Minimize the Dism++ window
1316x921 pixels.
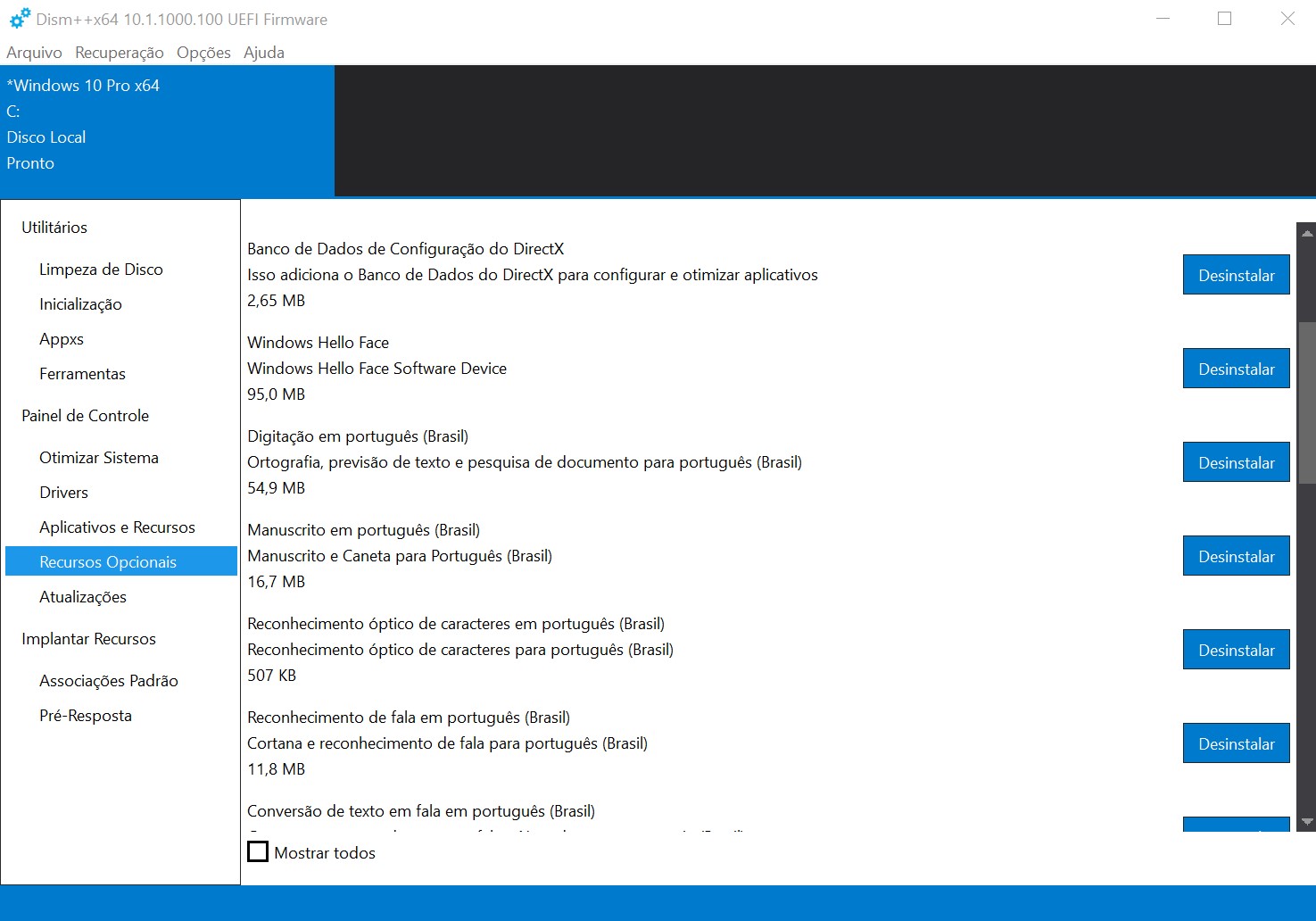click(1163, 19)
